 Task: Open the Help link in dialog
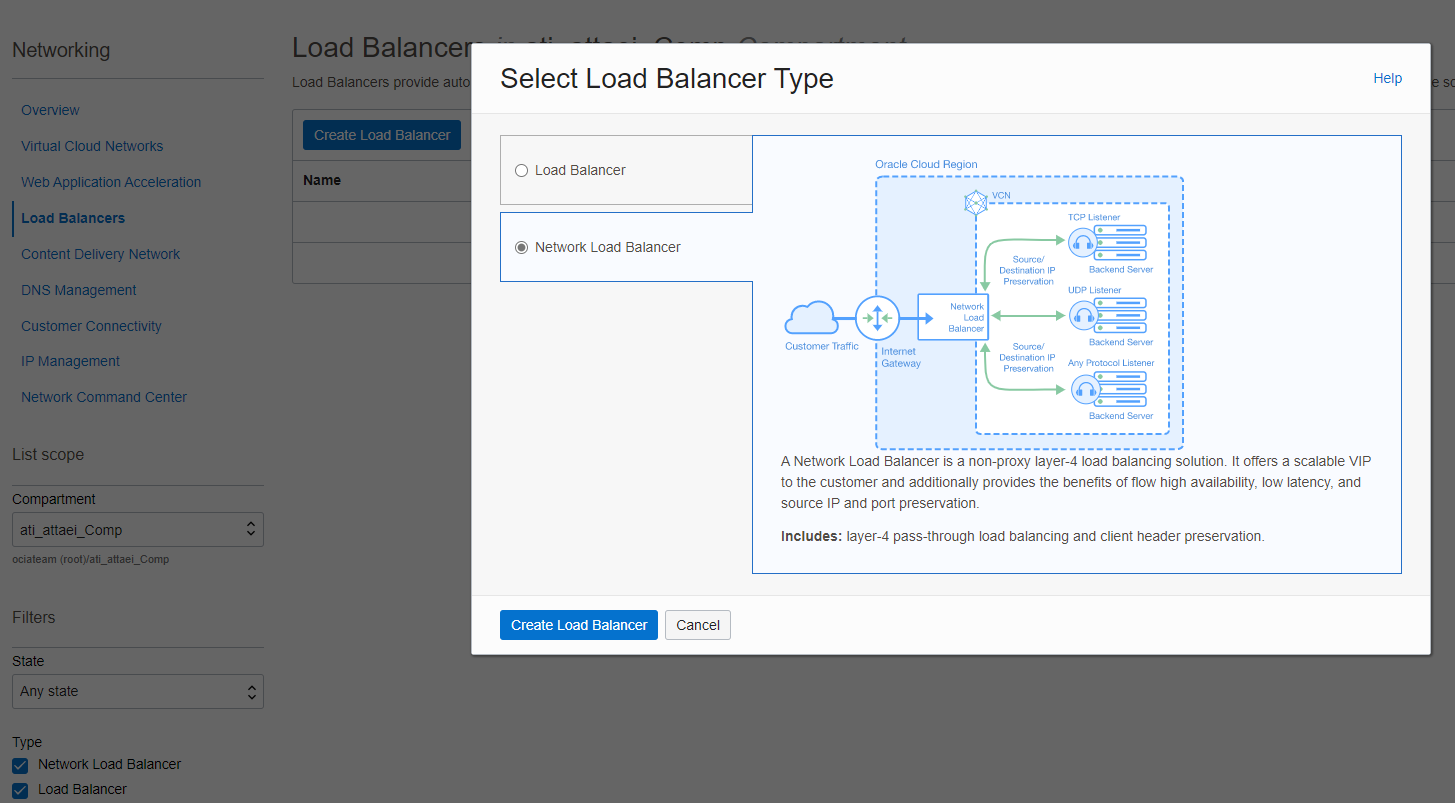coord(1387,78)
